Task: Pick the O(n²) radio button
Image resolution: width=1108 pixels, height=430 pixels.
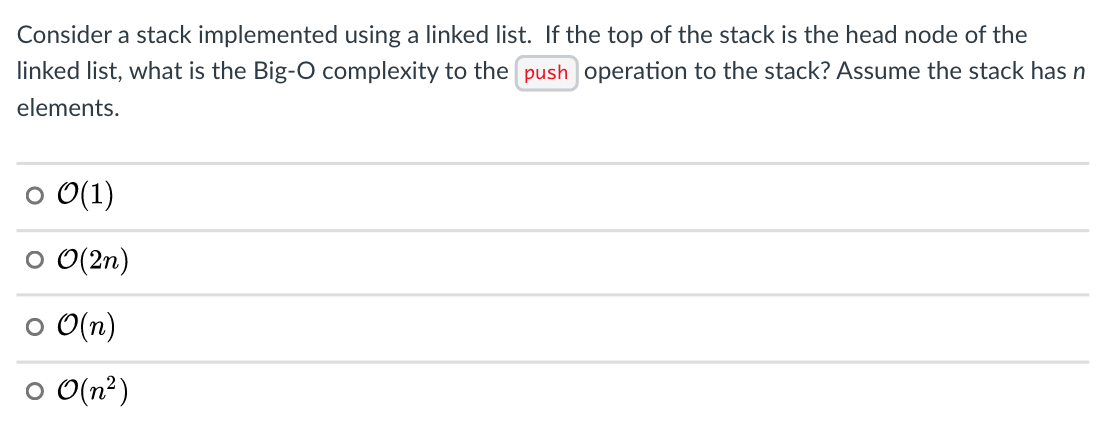Action: pyautogui.click(x=34, y=392)
